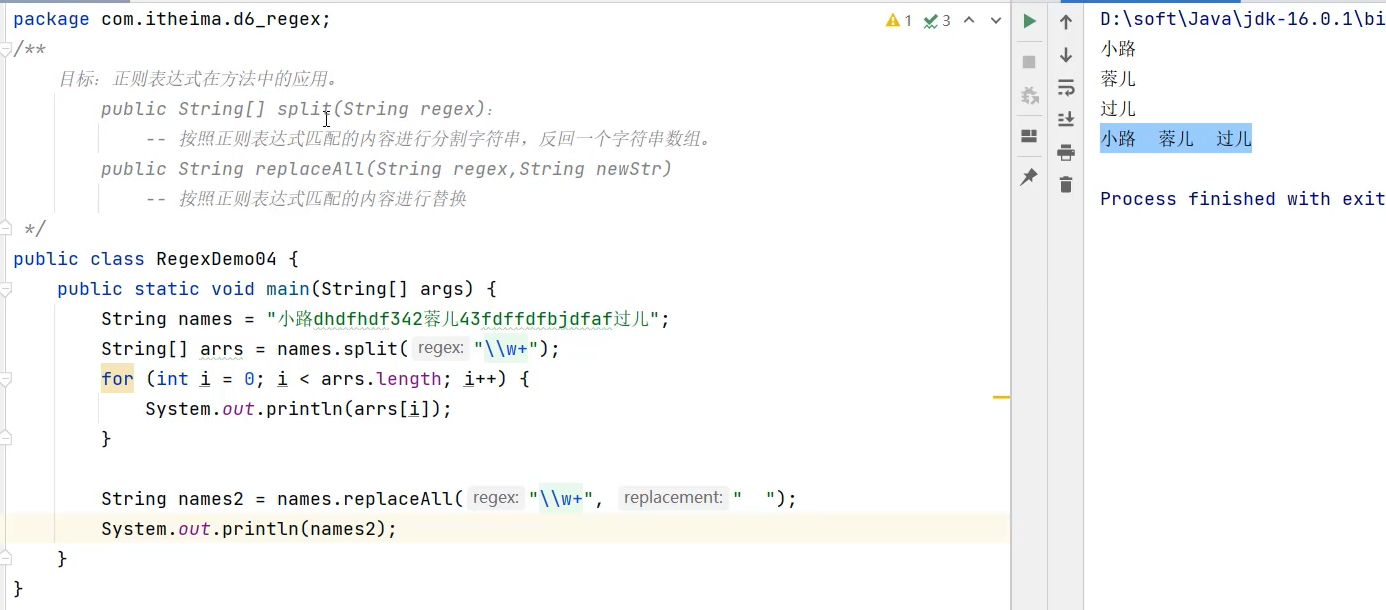Click the "Process finished with exit" console line
Viewport: 1386px width, 610px height.
[1242, 199]
